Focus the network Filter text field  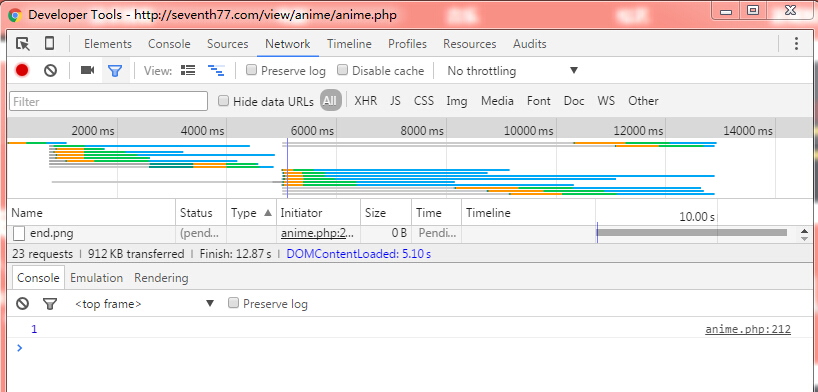109,101
